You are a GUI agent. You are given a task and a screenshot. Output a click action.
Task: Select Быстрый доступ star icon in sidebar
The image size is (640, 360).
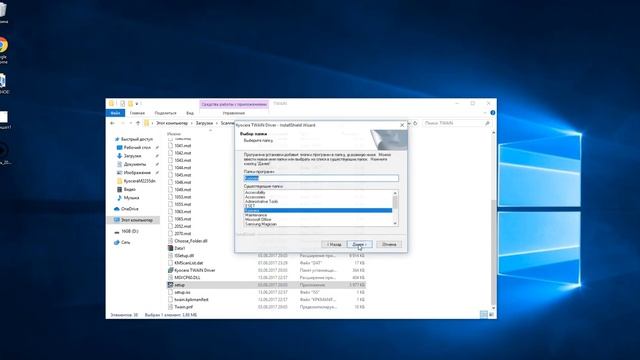click(x=117, y=139)
